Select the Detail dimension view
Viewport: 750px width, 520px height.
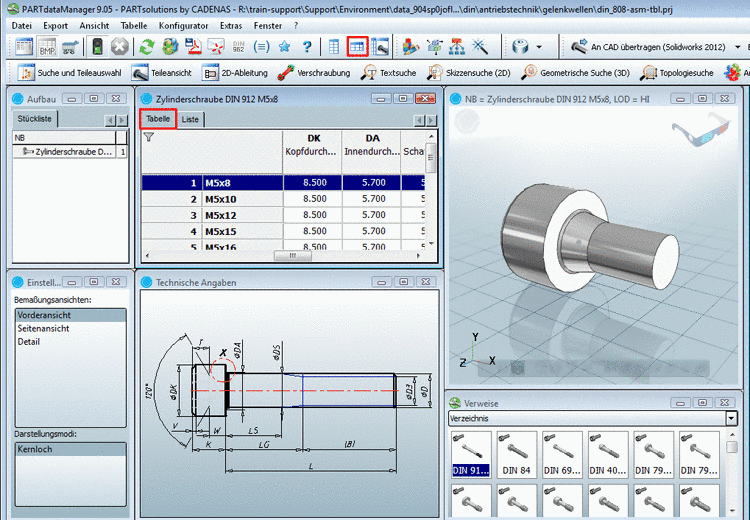[x=30, y=341]
